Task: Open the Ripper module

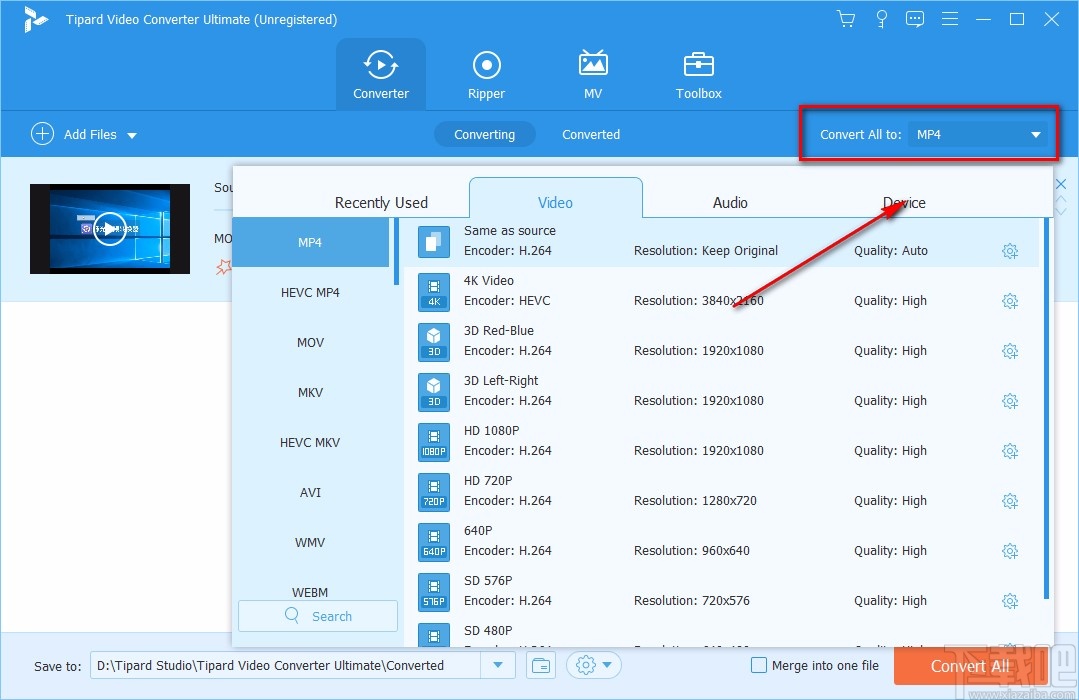Action: 486,75
